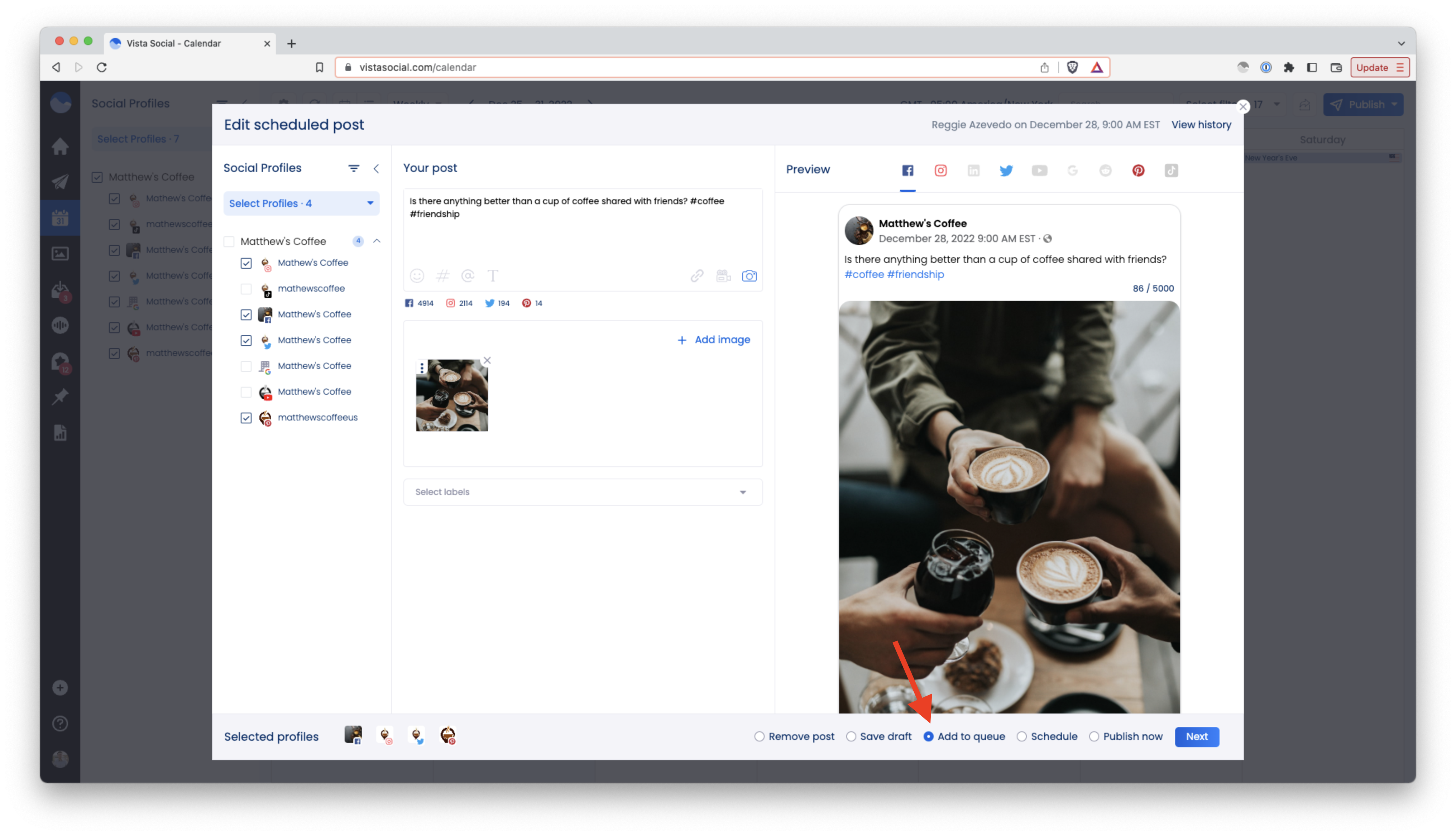
Task: Click the add plus icon in sidebar
Action: click(x=60, y=688)
